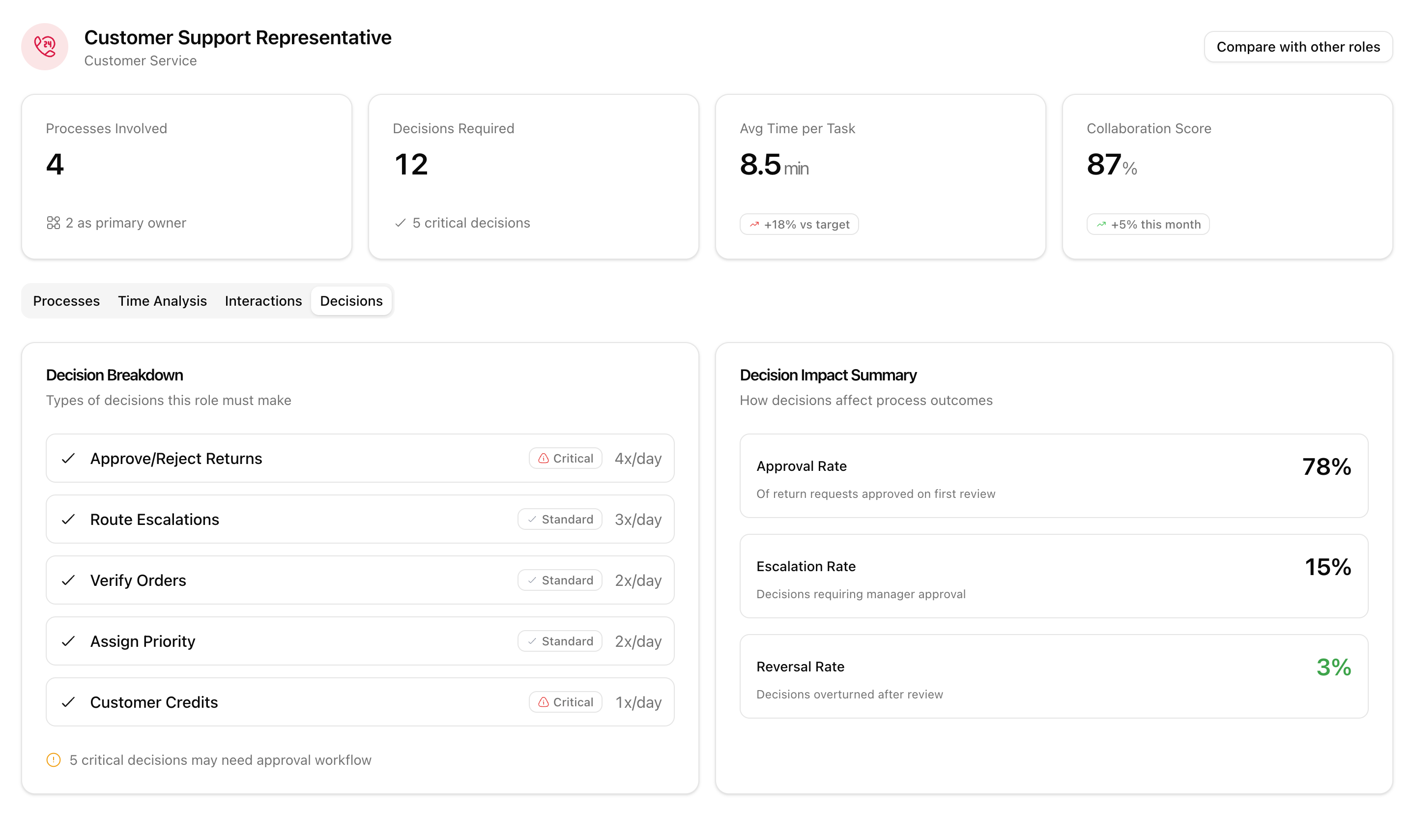Click the checkmark next to Assign Priority
1411x840 pixels.
point(68,641)
